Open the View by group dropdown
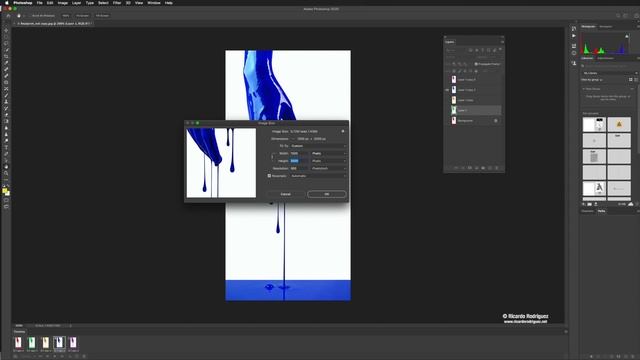640x360 pixels. tap(592, 80)
